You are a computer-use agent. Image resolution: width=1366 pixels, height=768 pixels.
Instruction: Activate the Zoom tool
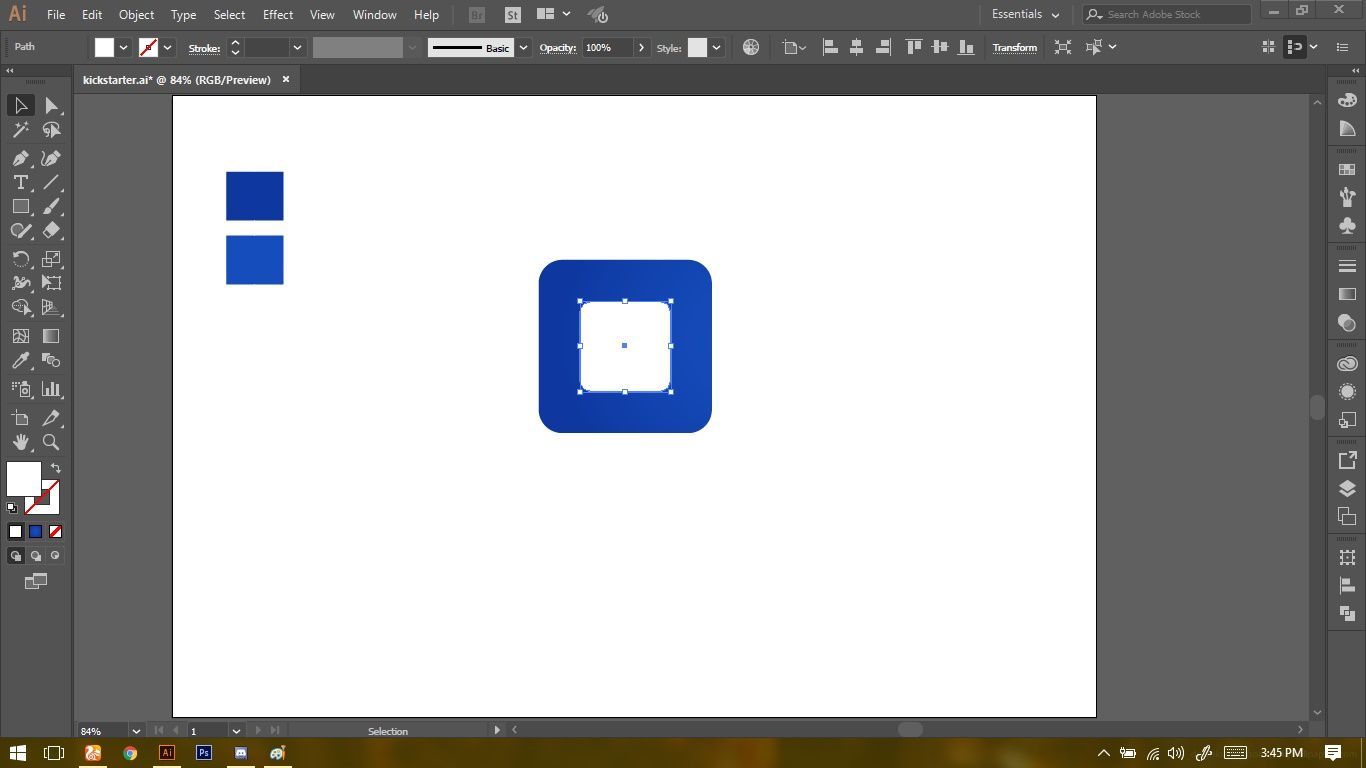click(51, 442)
